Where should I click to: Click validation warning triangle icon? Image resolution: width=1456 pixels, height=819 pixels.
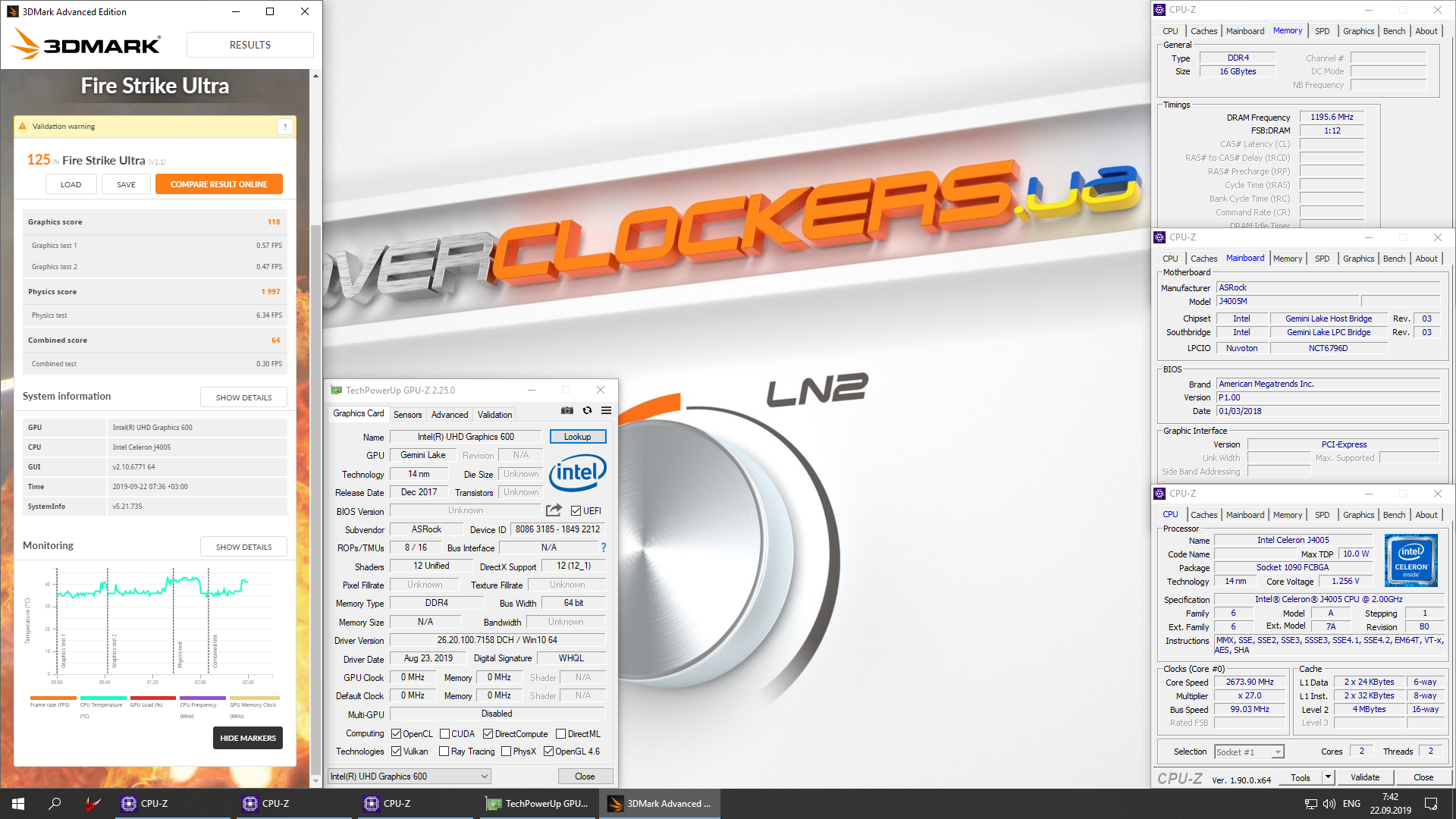pos(23,127)
